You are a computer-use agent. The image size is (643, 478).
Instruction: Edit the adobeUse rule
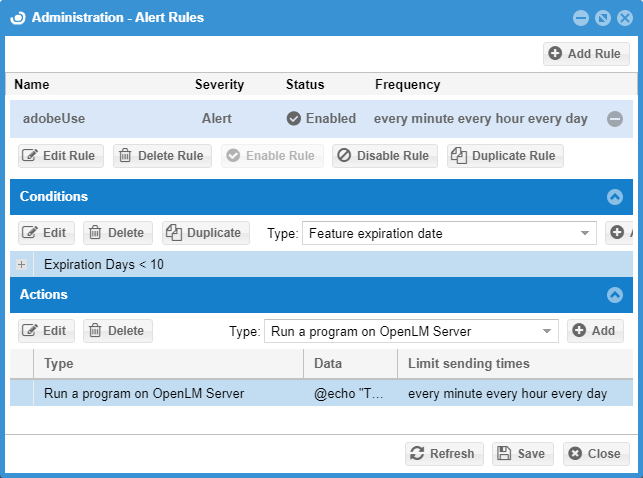[x=59, y=156]
